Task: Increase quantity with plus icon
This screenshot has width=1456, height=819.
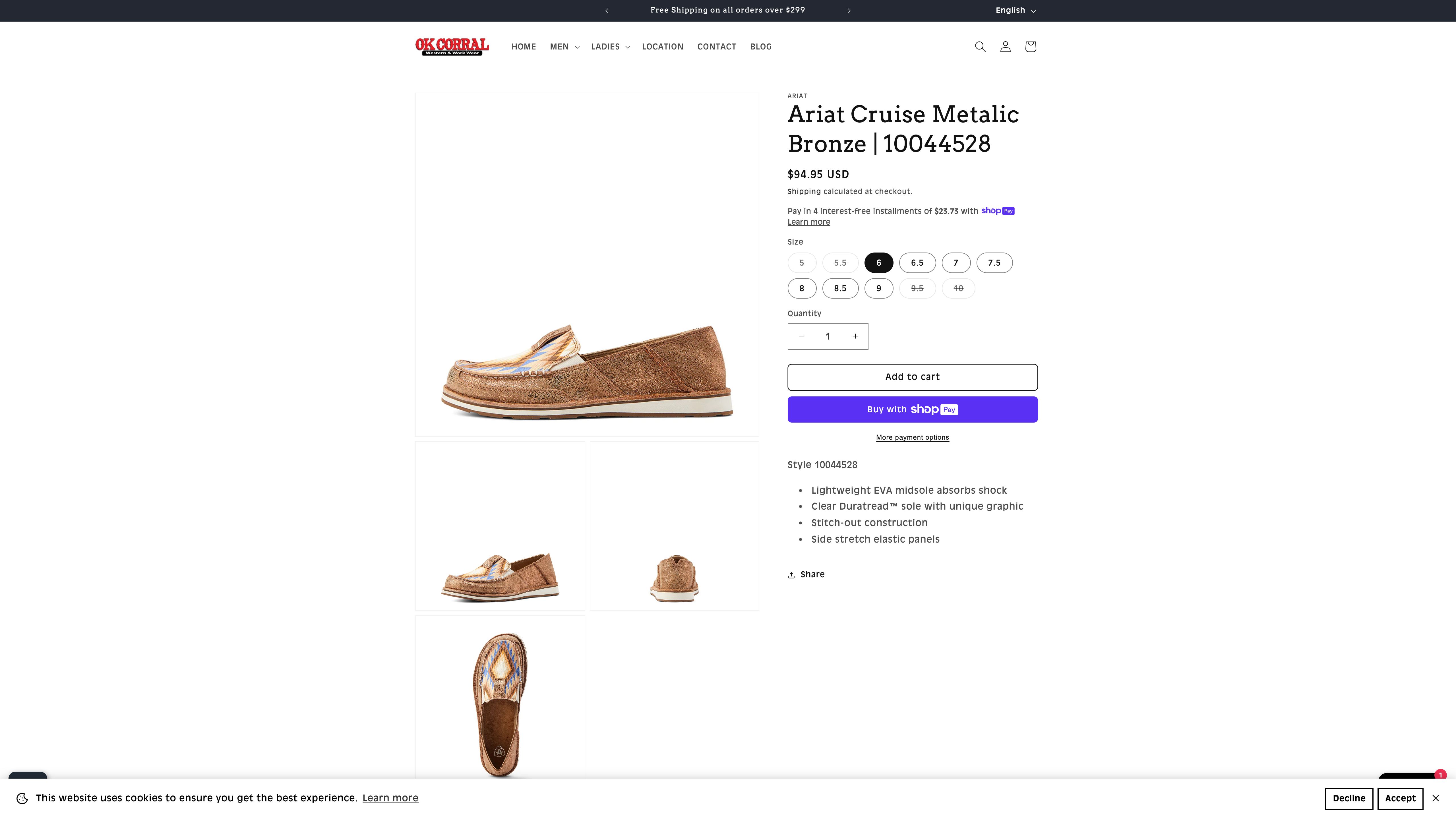Action: point(855,336)
